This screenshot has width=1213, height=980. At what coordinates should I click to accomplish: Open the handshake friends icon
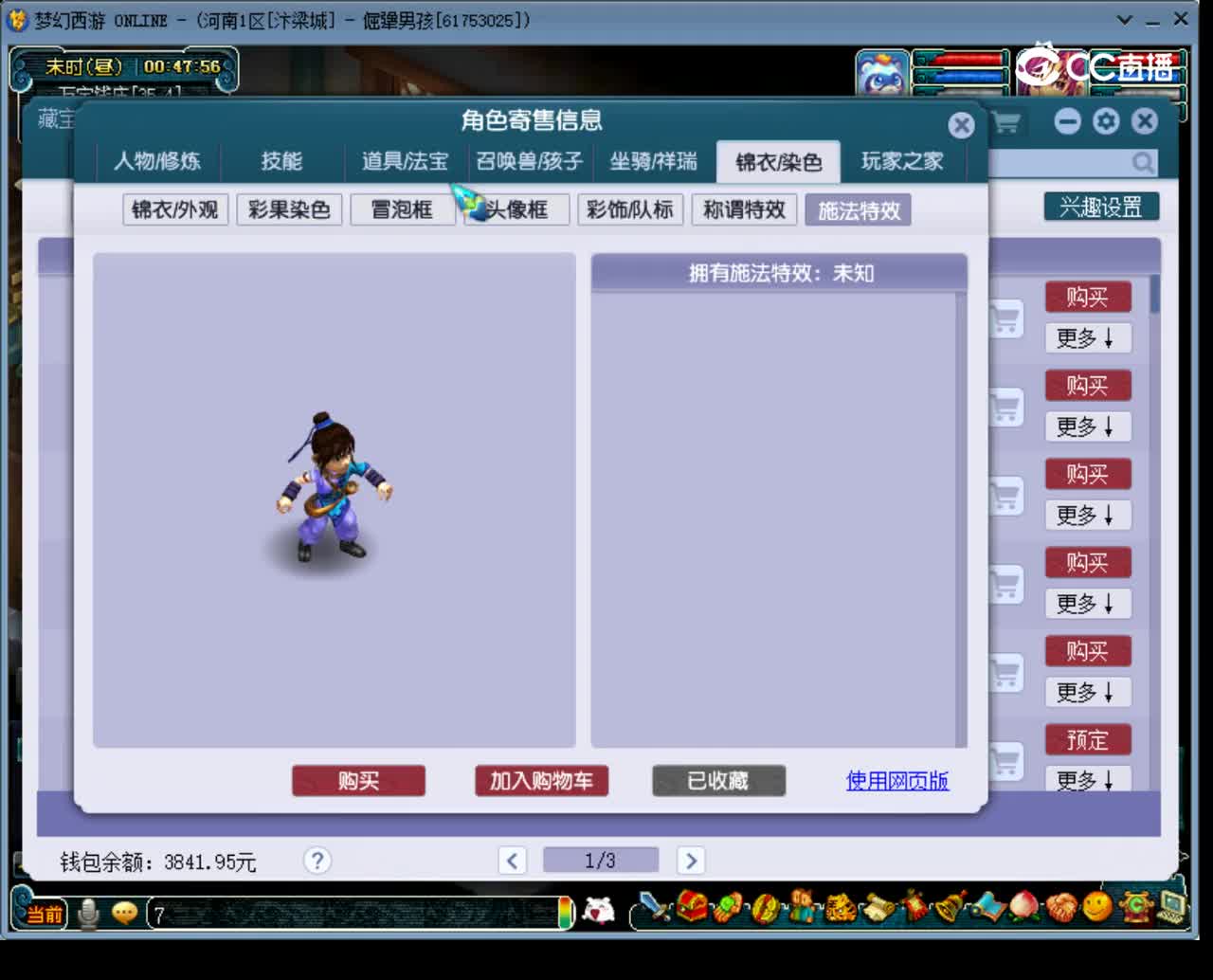(1061, 908)
